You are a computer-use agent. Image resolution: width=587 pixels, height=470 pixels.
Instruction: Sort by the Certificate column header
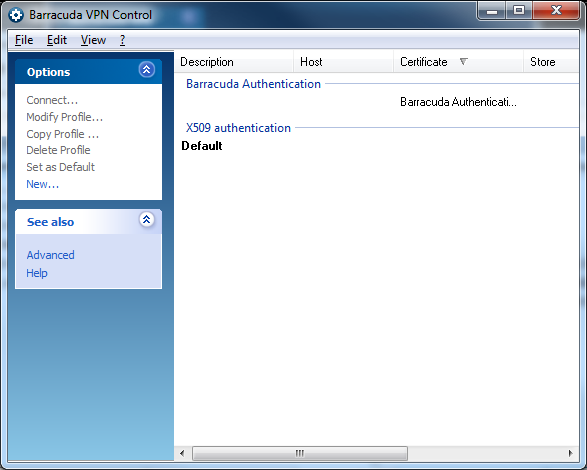(x=458, y=62)
